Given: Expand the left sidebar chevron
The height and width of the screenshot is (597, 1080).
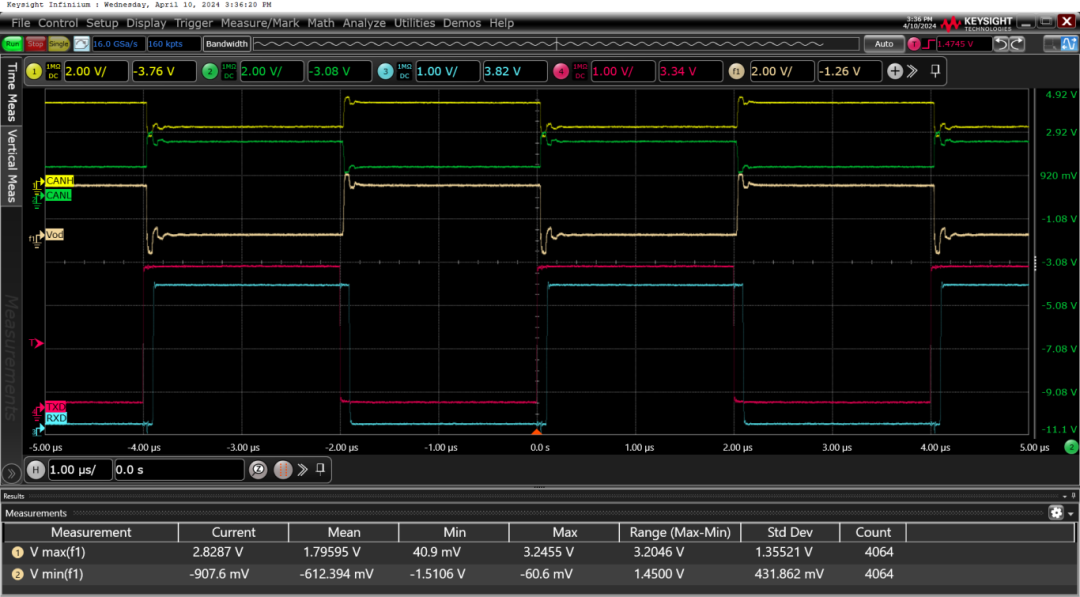Looking at the screenshot, I should tap(12, 473).
